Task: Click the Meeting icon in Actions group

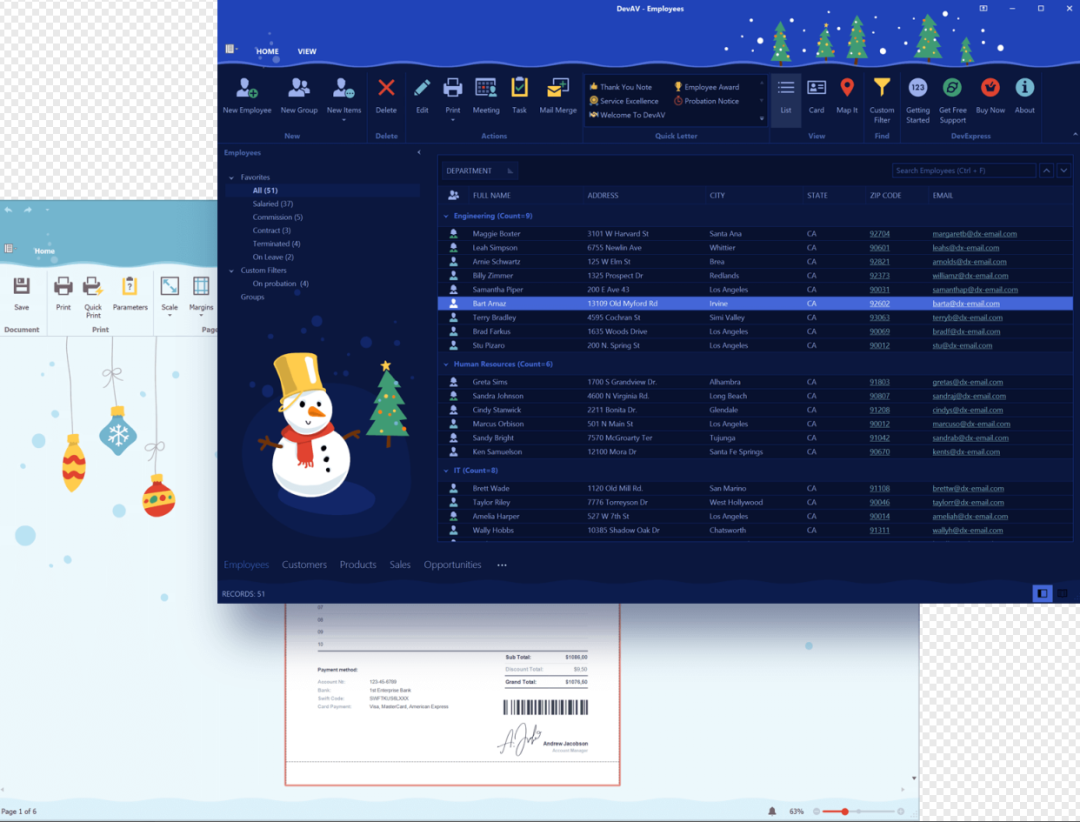Action: (x=486, y=95)
